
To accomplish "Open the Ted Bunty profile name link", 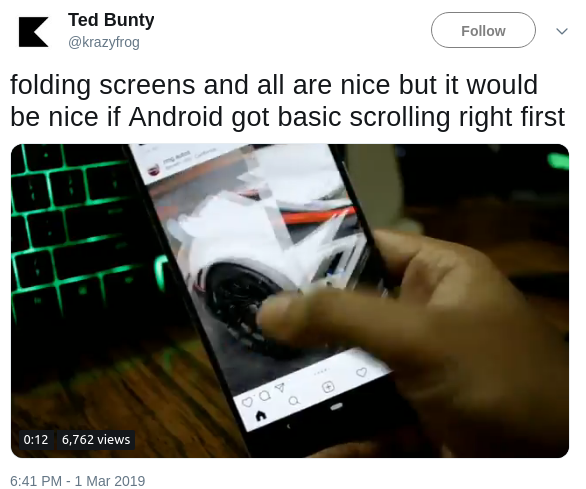I will click(x=111, y=20).
